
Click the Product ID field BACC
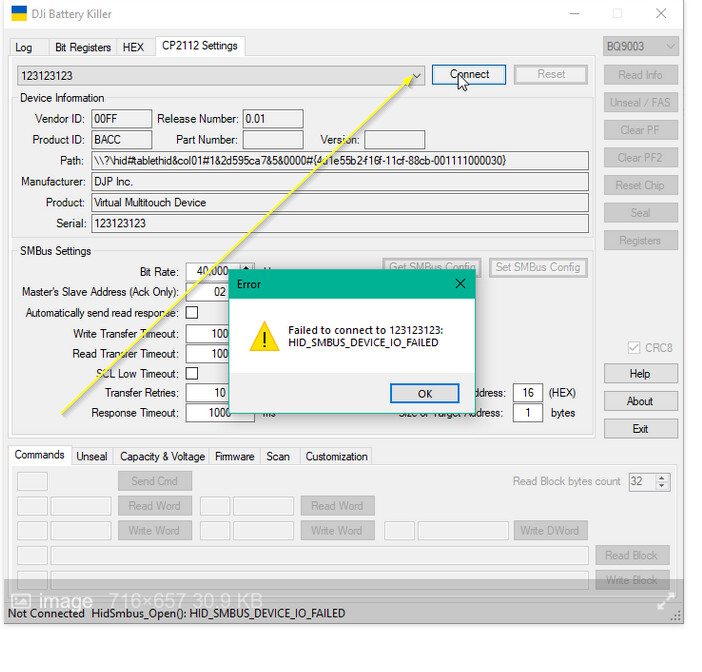(x=122, y=140)
